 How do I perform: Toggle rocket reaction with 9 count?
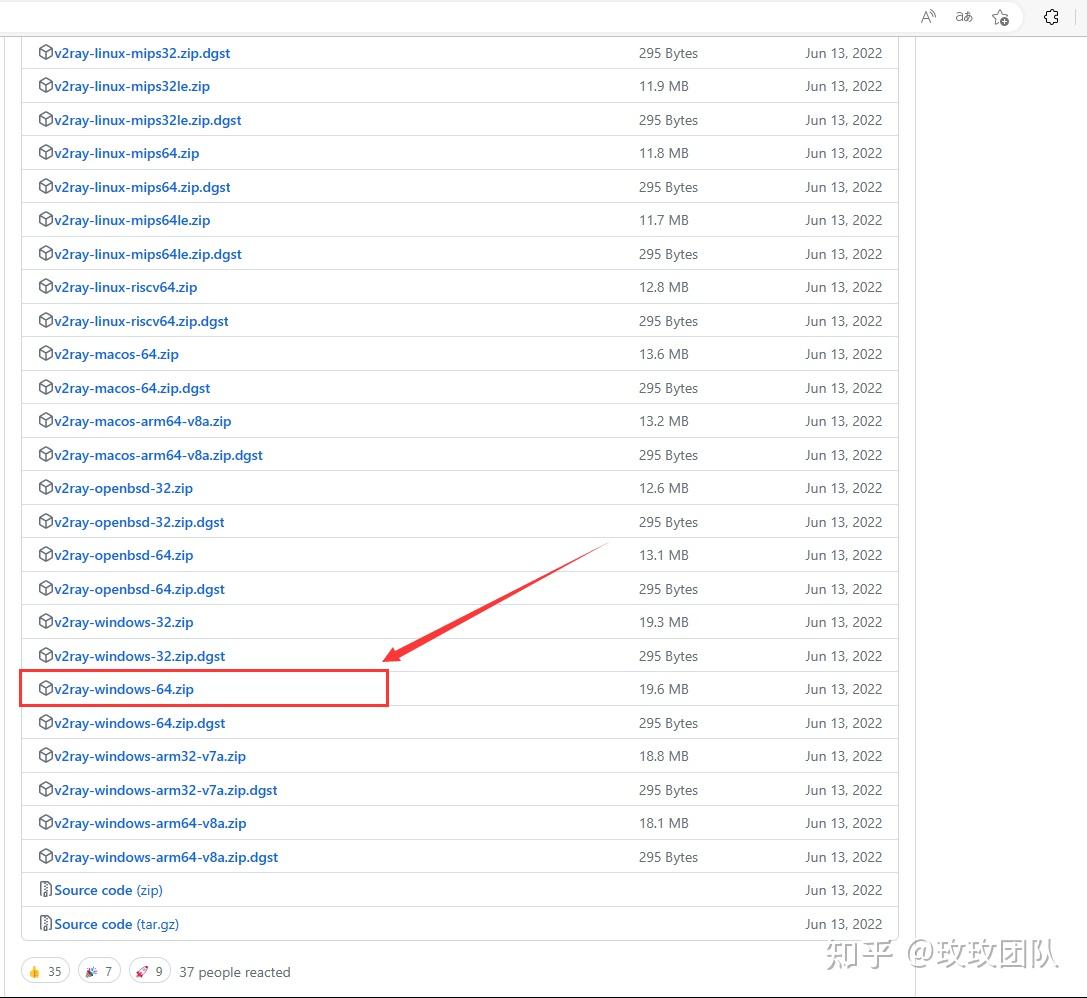click(150, 971)
